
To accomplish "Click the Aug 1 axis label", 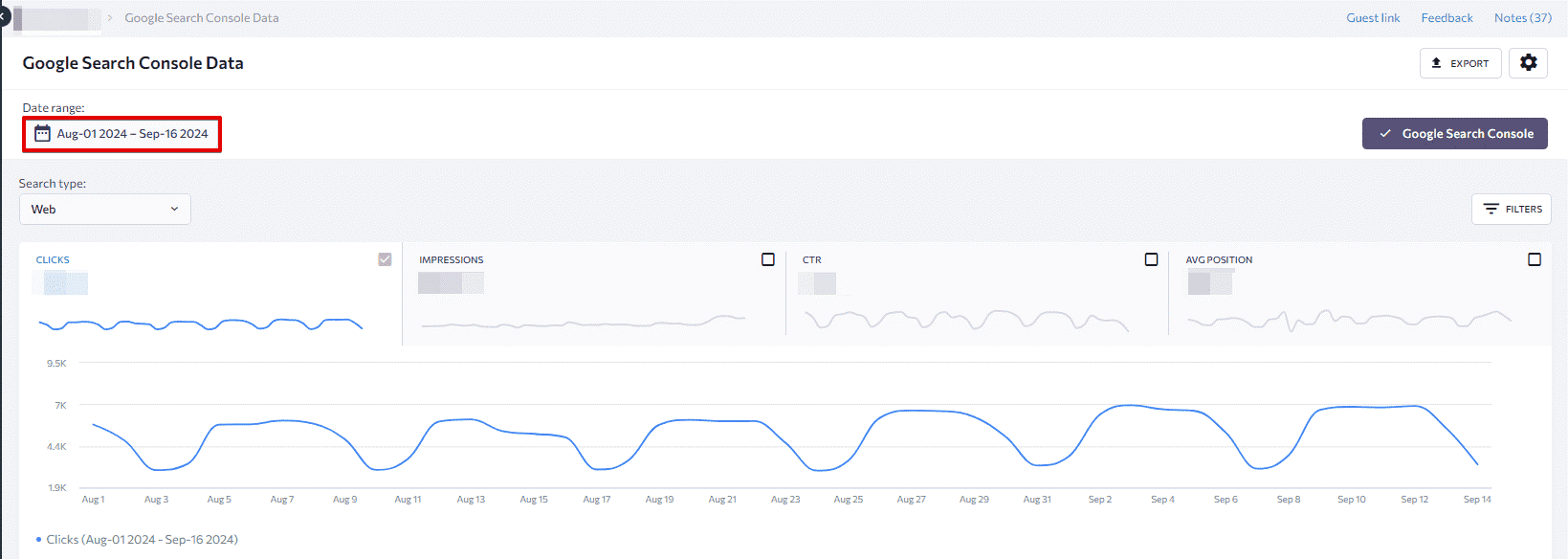I will (x=93, y=500).
